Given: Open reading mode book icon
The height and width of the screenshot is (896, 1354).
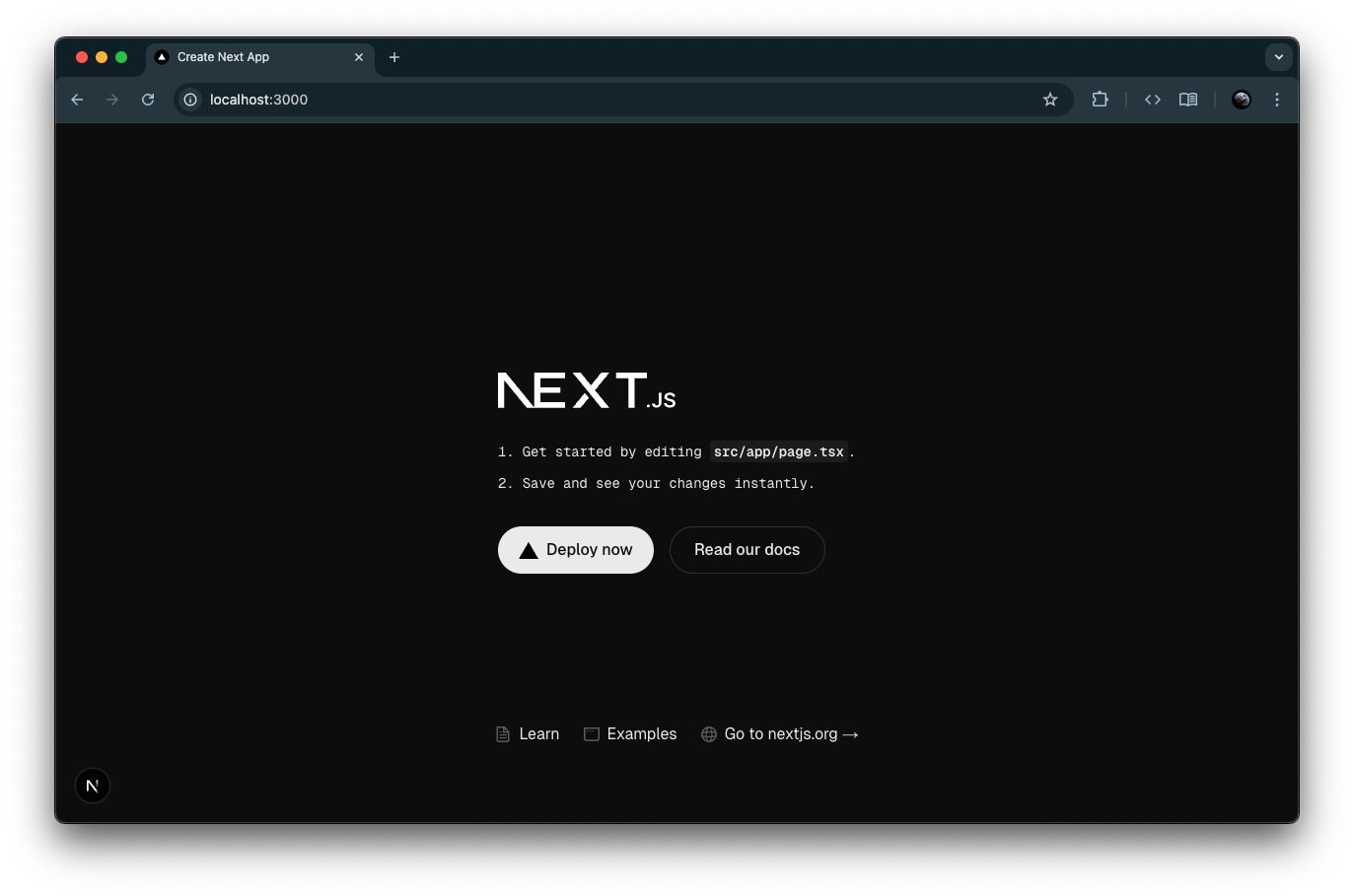Looking at the screenshot, I should tap(1188, 100).
